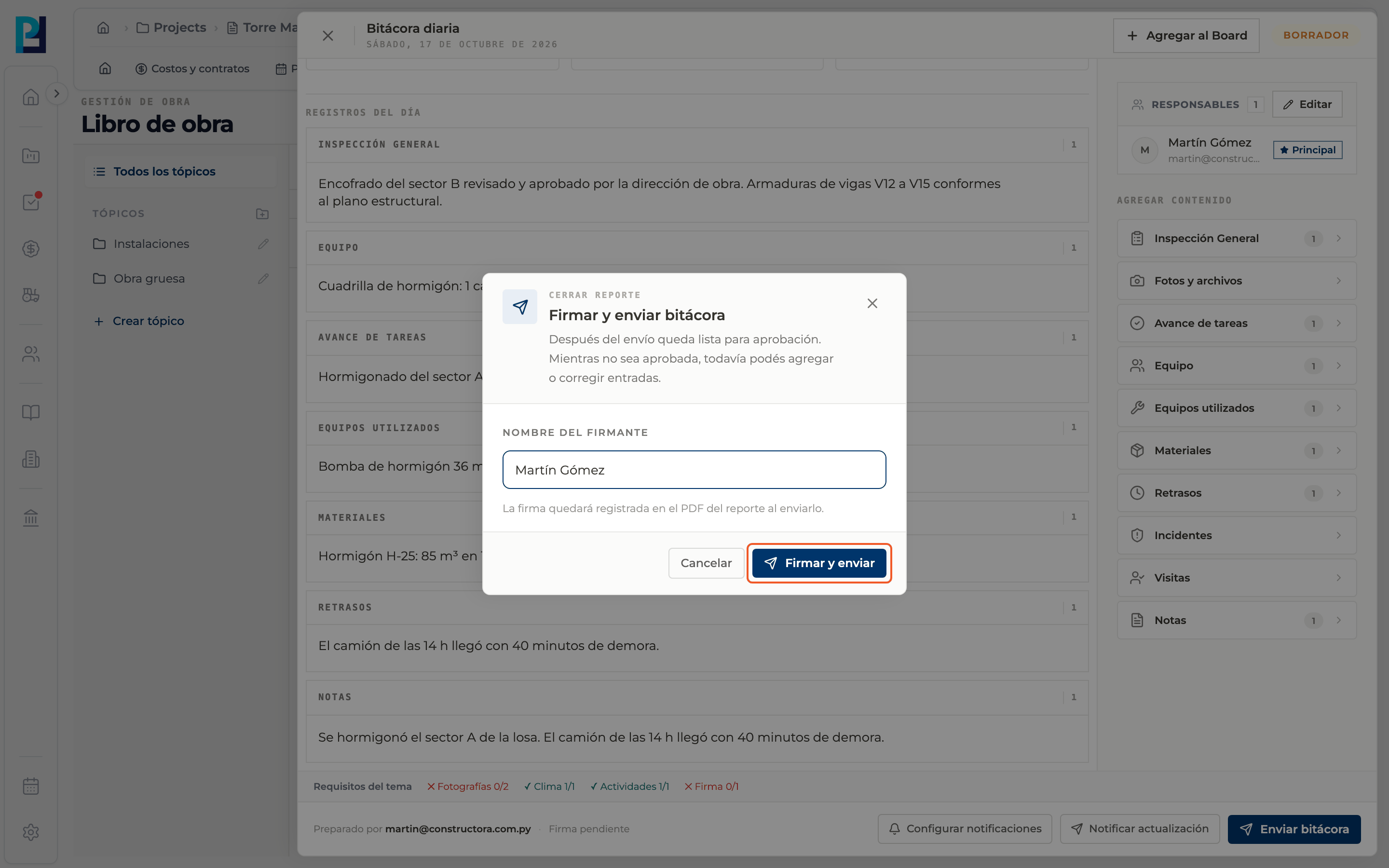This screenshot has height=868, width=1389.
Task: Click the paper plane icon in the dialog header
Action: (x=520, y=307)
